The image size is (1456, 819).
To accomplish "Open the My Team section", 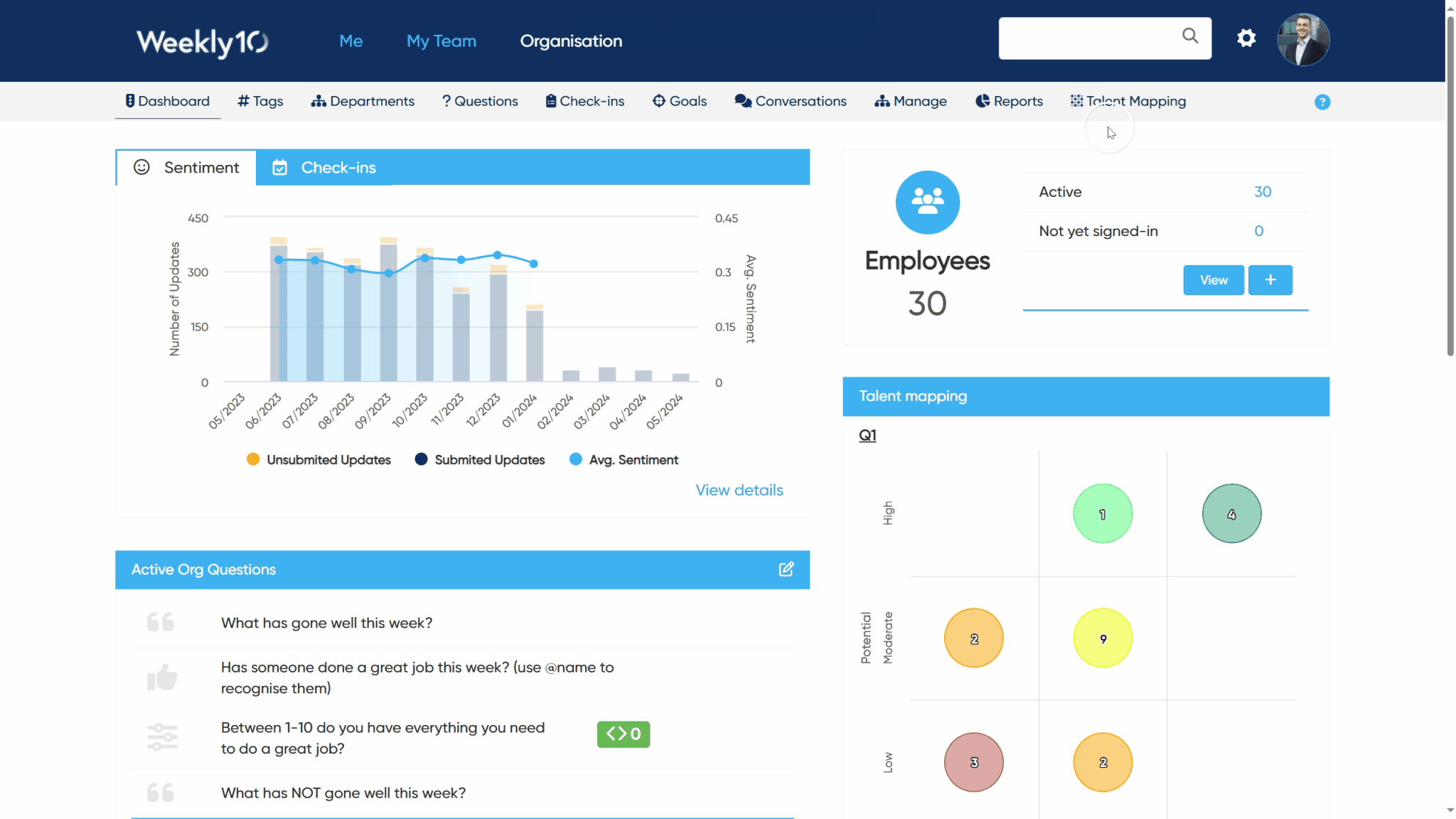I will point(441,41).
